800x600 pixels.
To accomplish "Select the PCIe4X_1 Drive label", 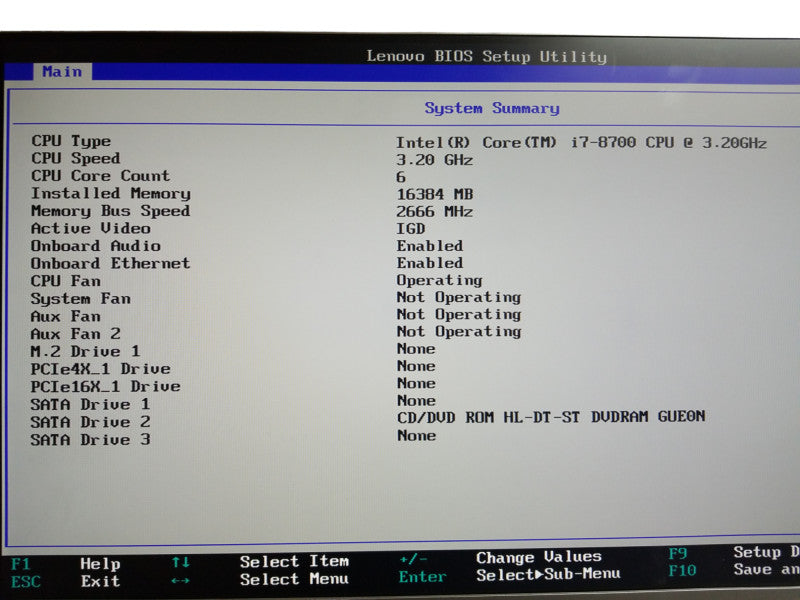I will [101, 369].
